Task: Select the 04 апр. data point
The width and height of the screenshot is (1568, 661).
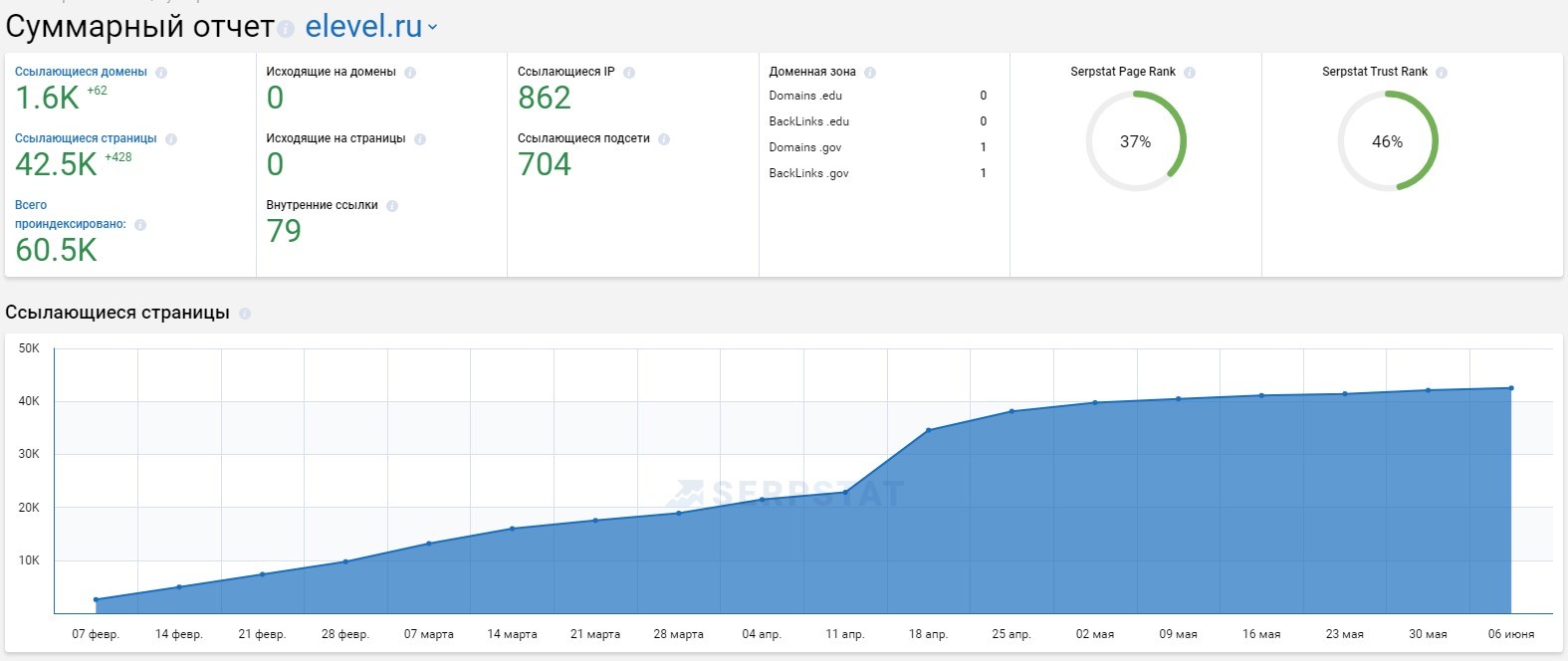Action: (x=762, y=499)
